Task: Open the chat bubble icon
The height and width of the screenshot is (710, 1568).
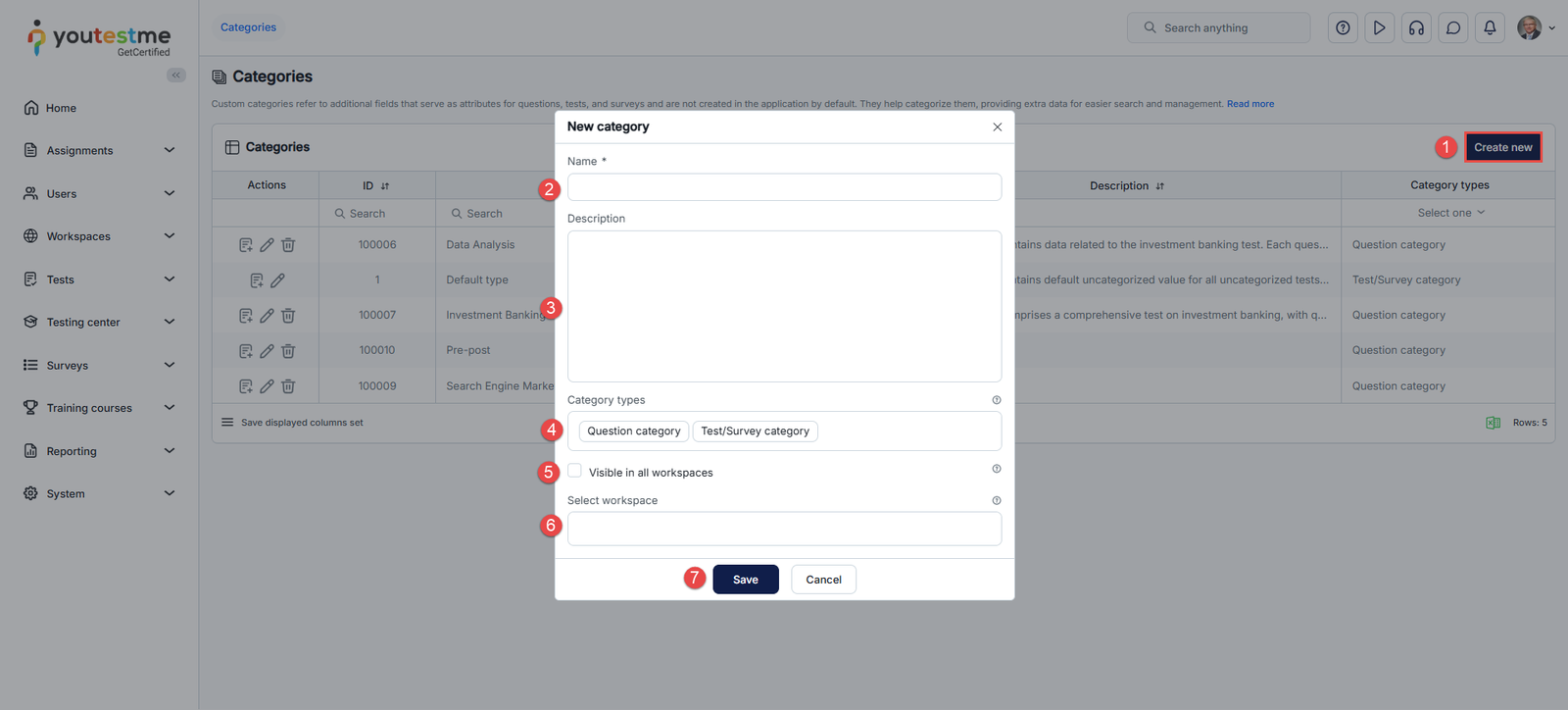Action: point(1453,28)
